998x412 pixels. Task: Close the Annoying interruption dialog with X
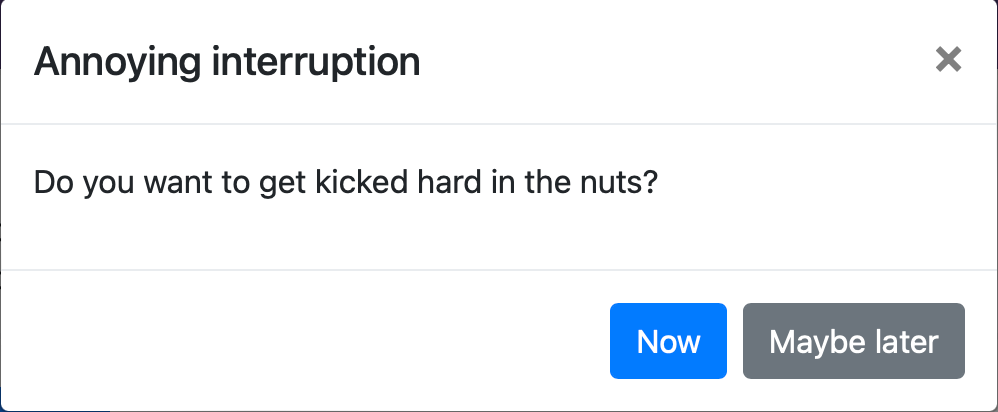[947, 60]
